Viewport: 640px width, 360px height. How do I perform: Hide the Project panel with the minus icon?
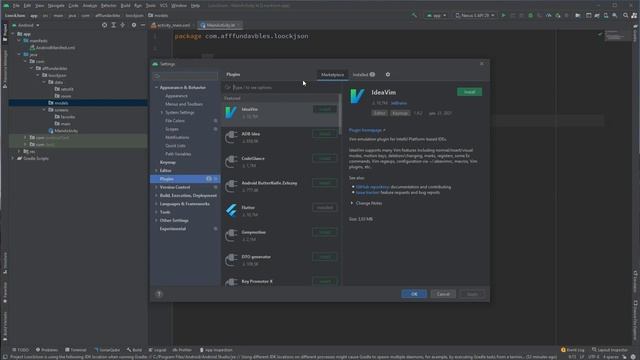[143, 25]
